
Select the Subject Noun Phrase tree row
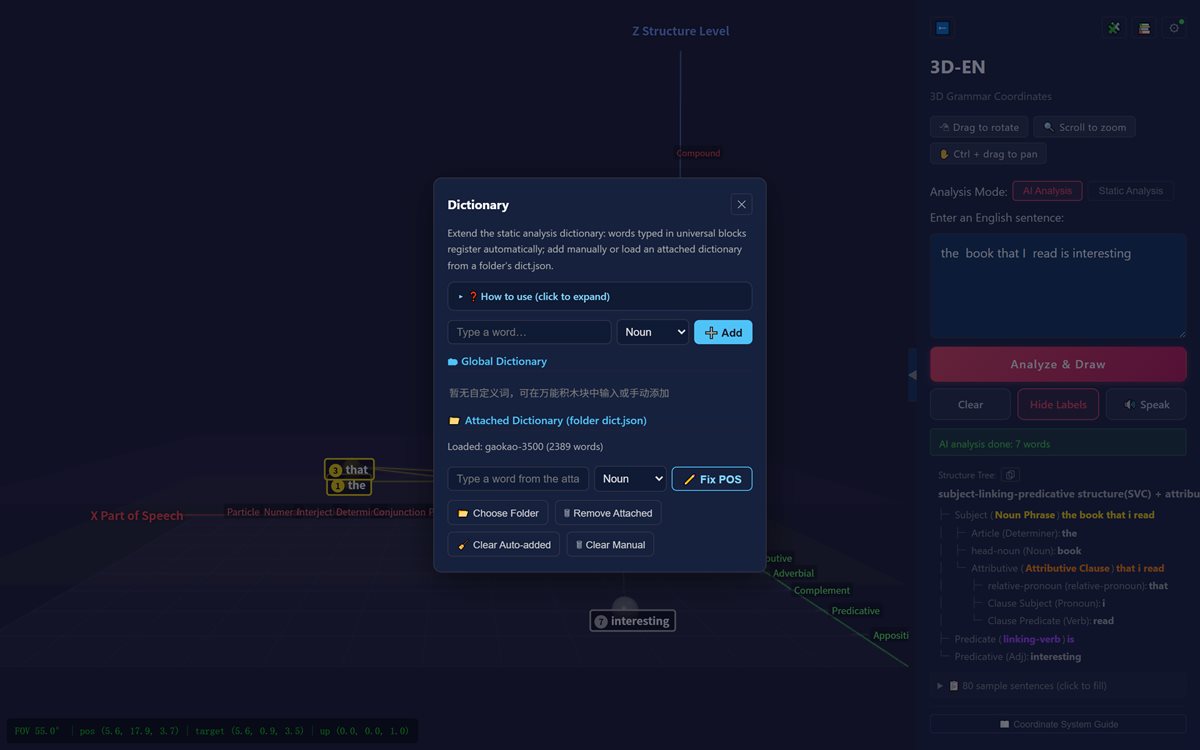coord(1054,515)
